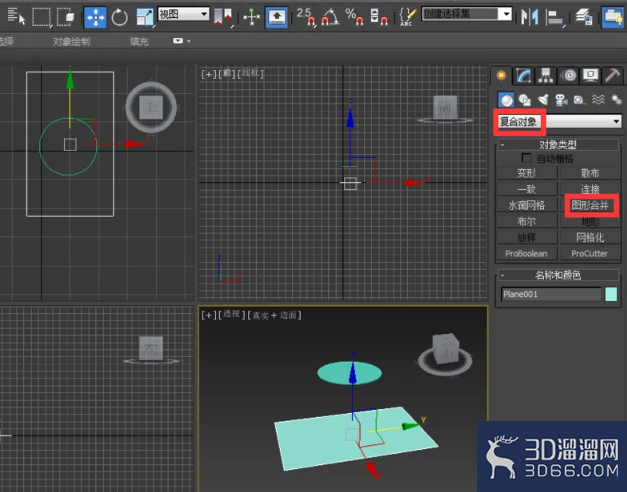Select the Select by Name tool
Image resolution: width=627 pixels, height=492 pixels.
click(x=16, y=17)
